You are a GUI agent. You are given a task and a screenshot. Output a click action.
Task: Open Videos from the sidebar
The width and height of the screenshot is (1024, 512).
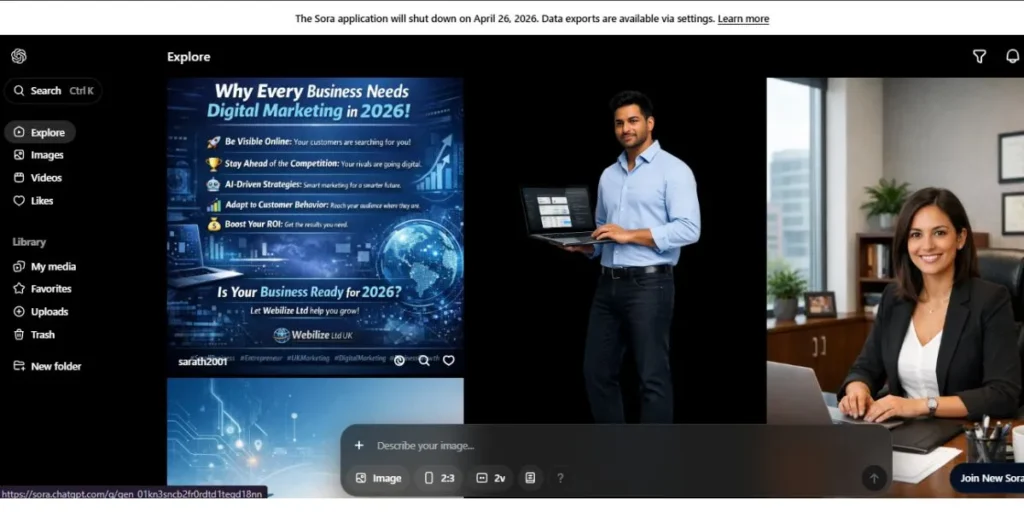click(46, 178)
